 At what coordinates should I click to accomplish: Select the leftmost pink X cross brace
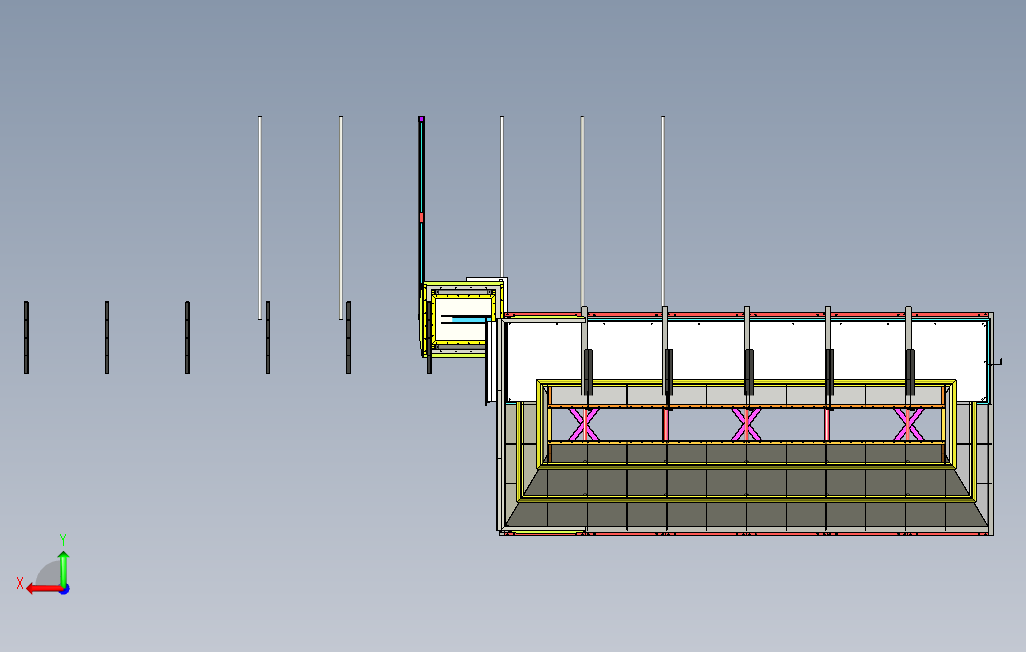584,424
